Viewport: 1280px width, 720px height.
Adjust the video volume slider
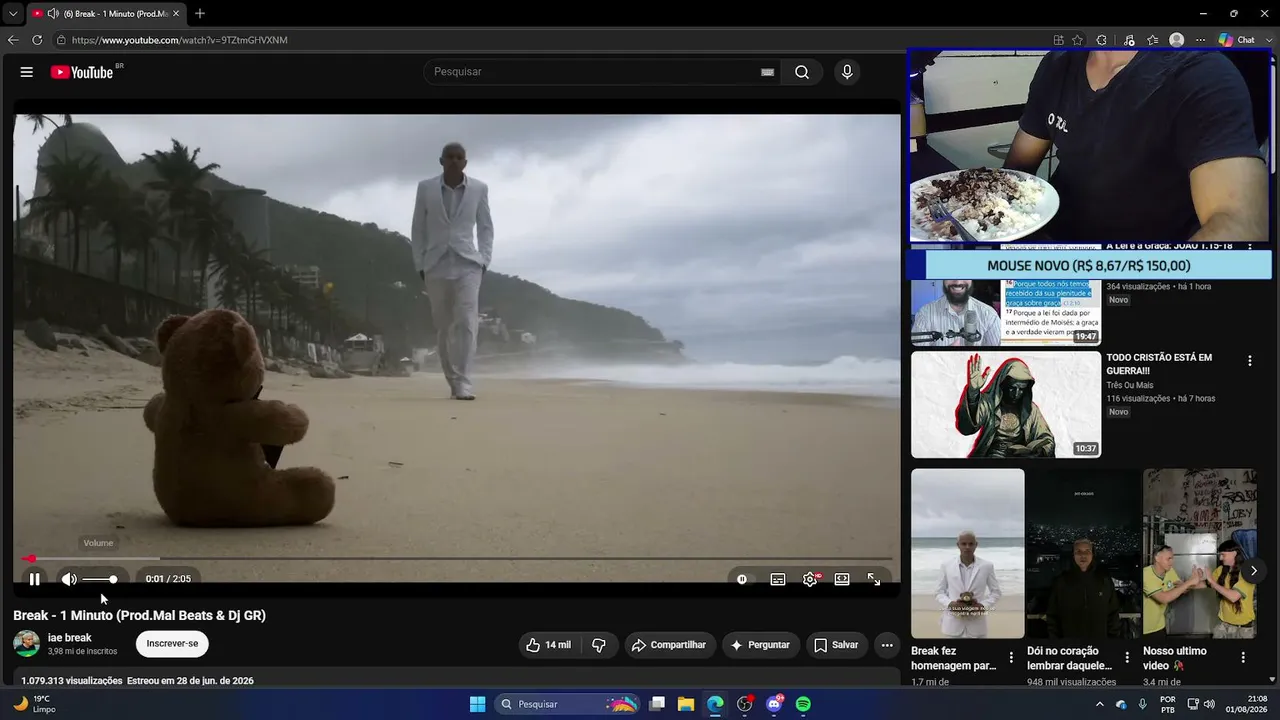pos(100,579)
